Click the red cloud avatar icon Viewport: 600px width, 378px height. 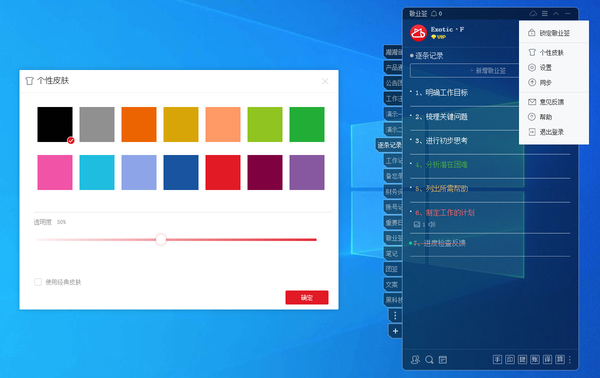pyautogui.click(x=418, y=33)
